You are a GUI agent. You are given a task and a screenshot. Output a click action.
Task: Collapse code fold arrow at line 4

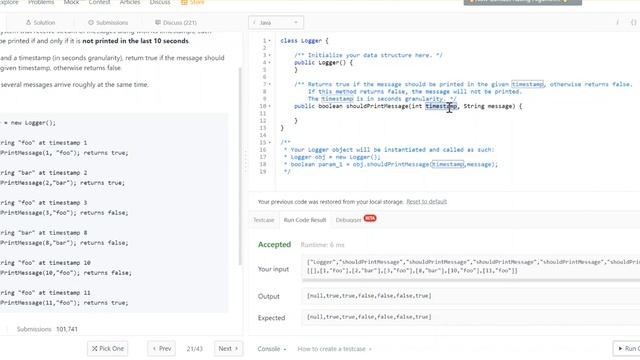(269, 62)
